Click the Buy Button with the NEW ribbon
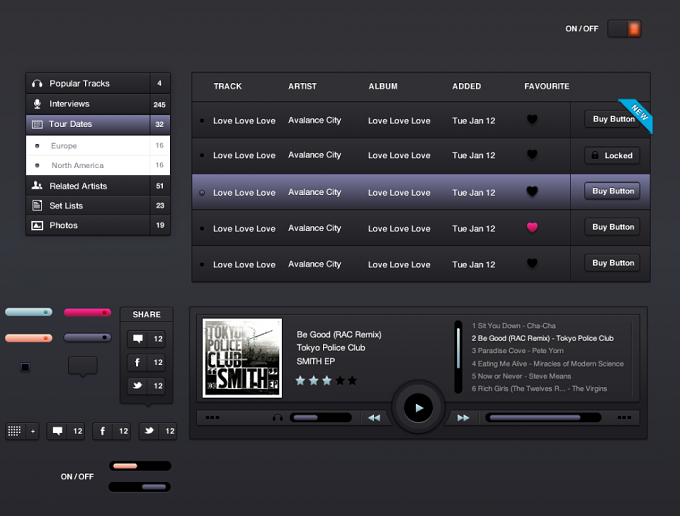 coord(613,119)
